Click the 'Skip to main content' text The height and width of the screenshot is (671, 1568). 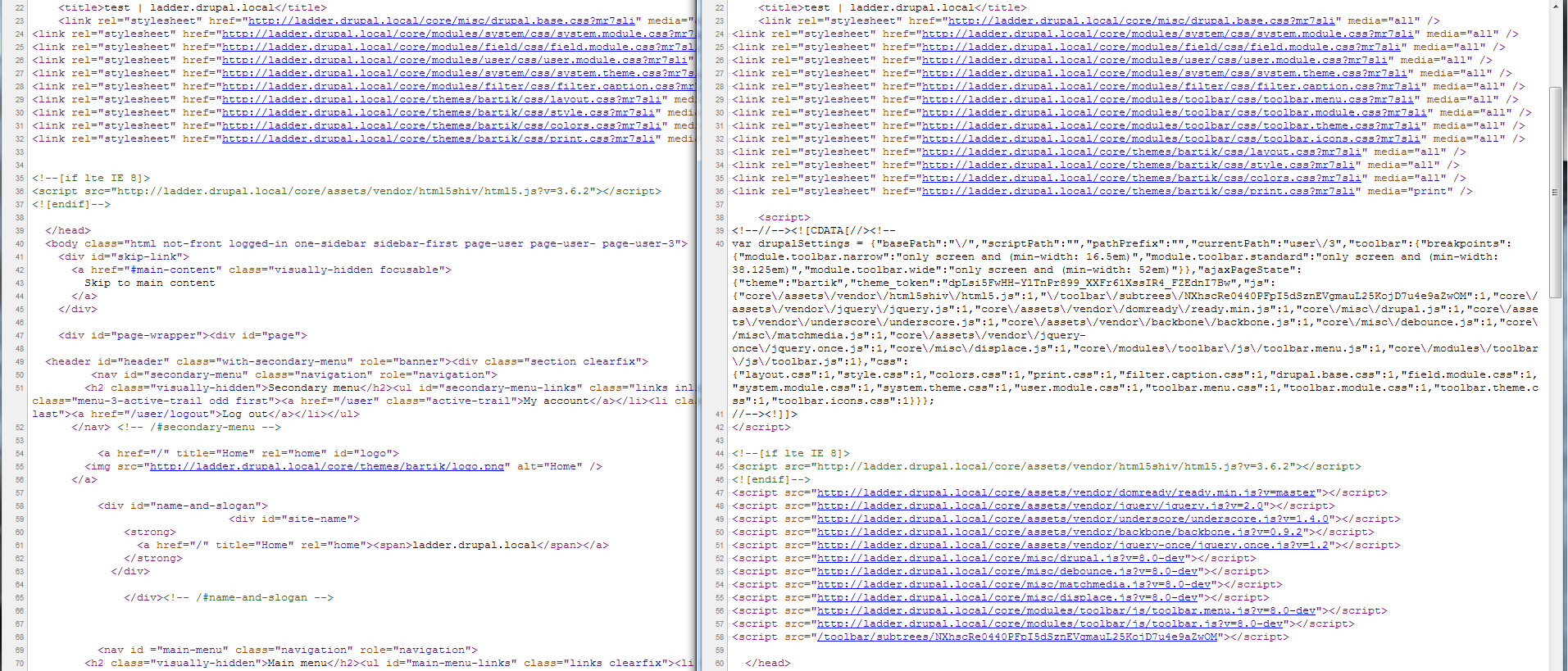(x=150, y=283)
